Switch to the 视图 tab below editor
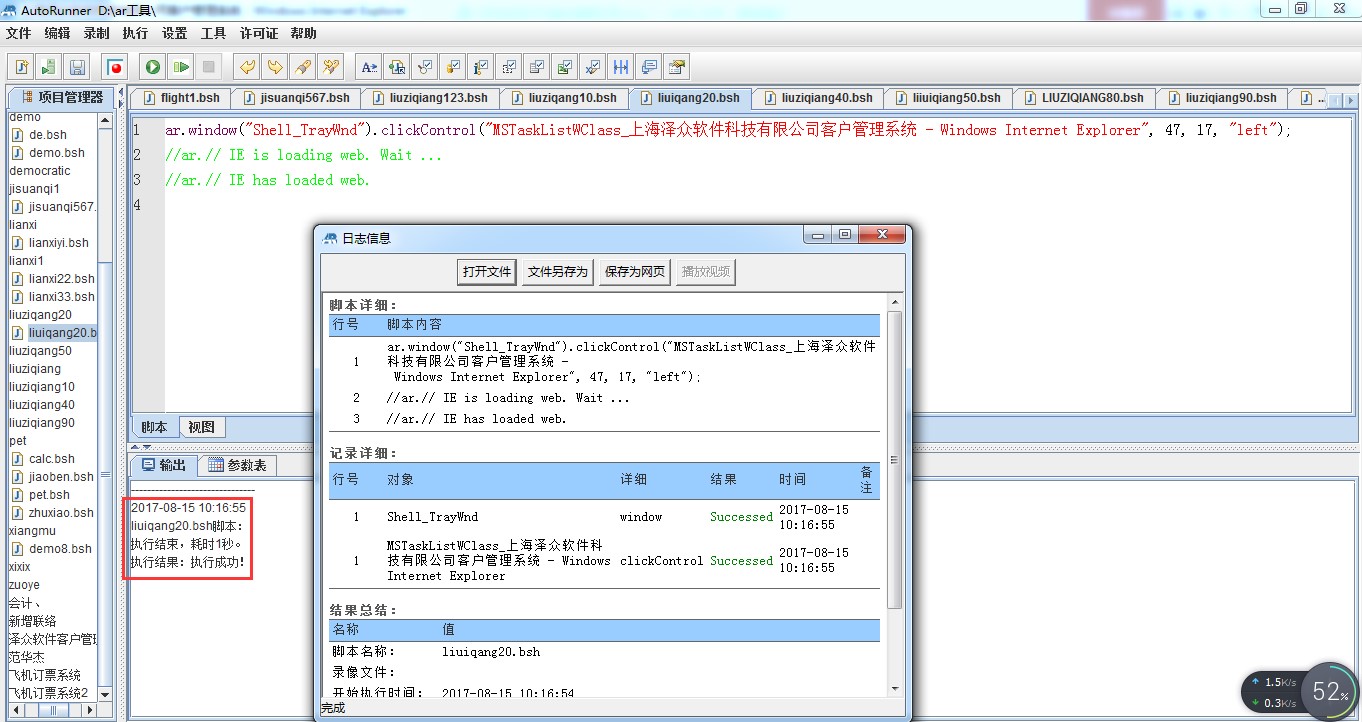 201,427
